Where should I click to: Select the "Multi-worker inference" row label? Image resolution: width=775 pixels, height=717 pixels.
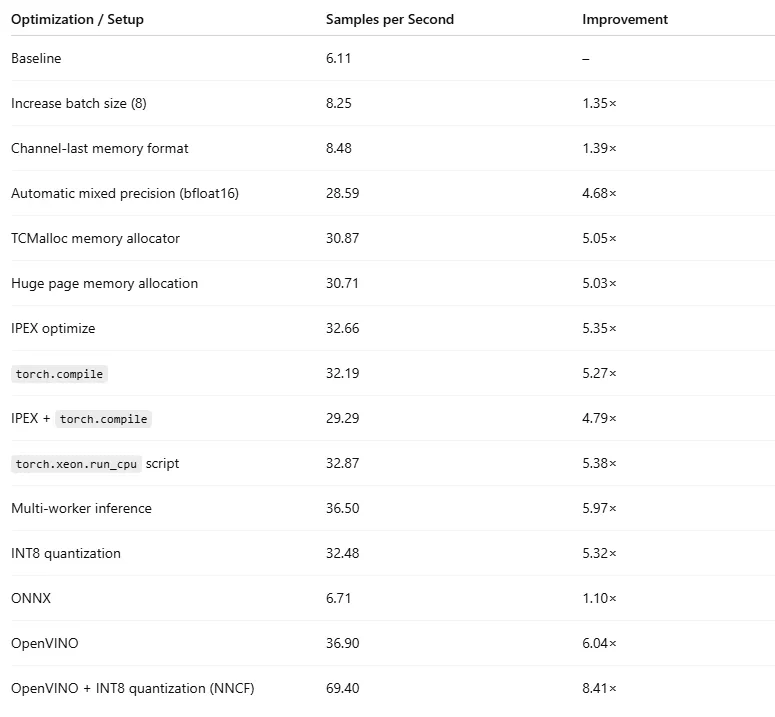[81, 508]
